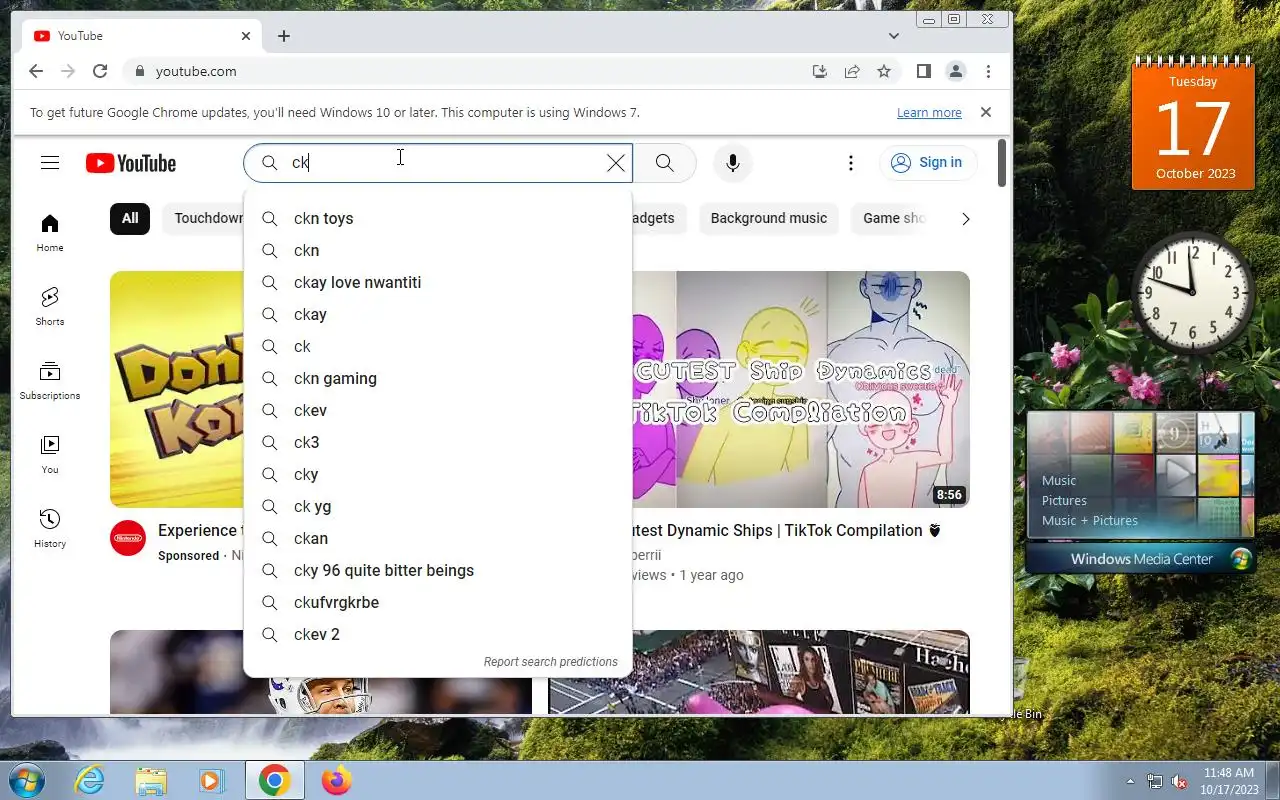Reload the YouTube page

click(100, 71)
